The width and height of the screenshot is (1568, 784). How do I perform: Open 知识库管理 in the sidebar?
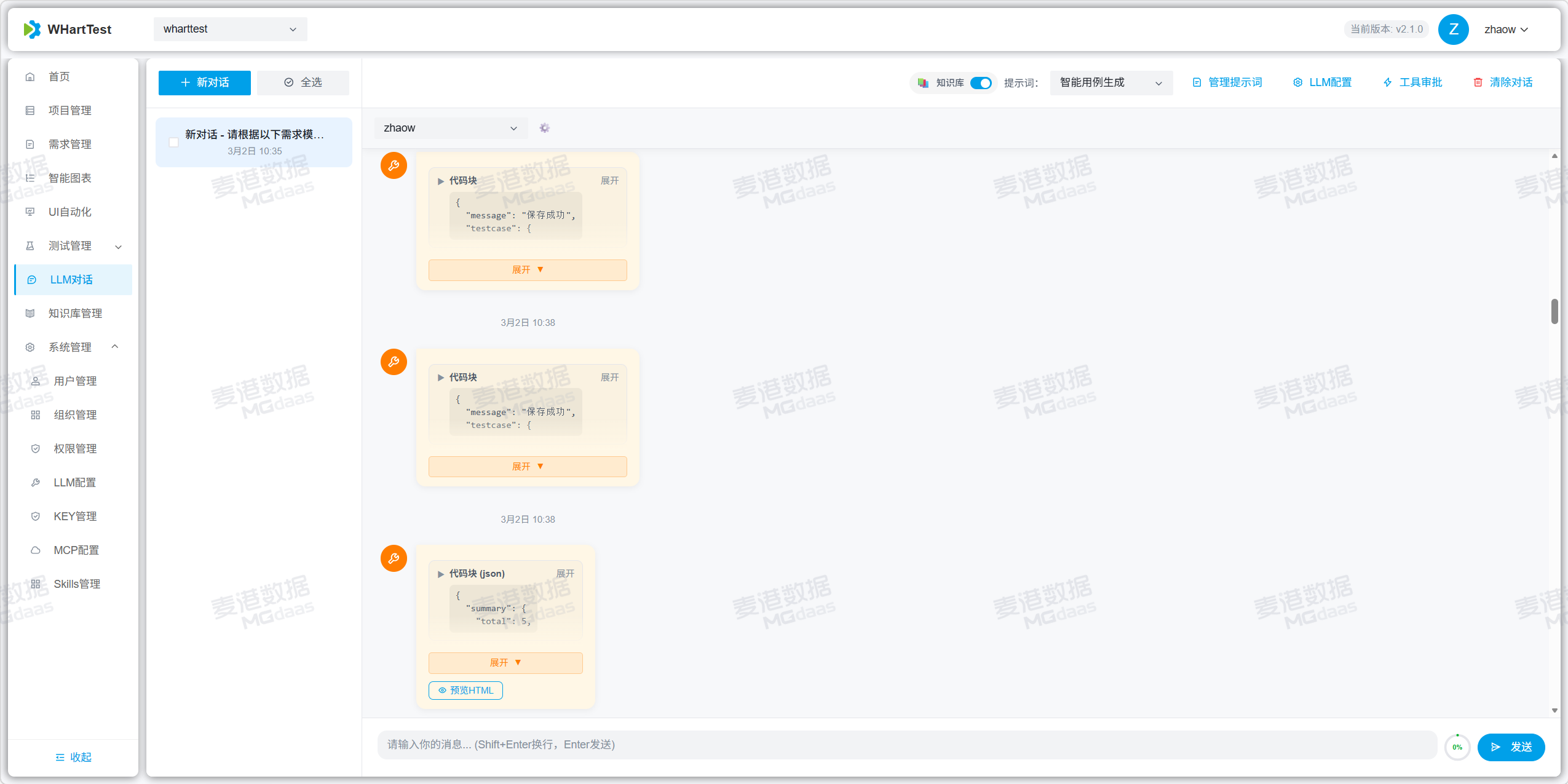75,314
